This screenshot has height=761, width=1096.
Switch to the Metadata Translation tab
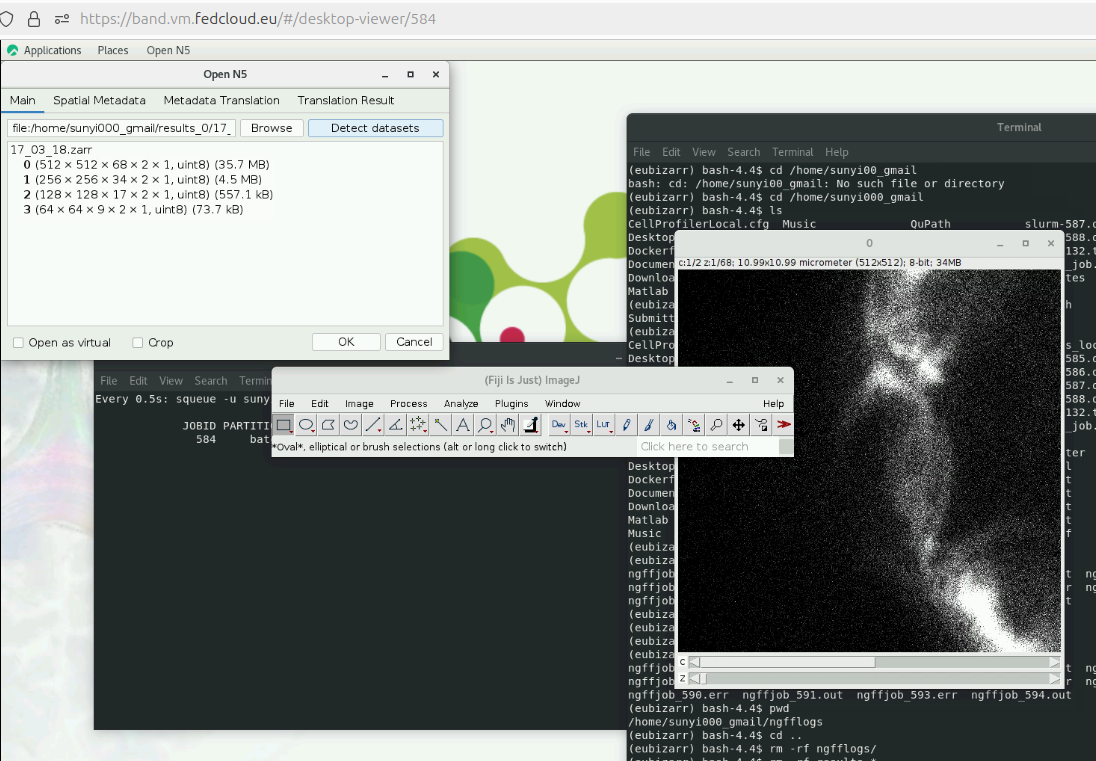point(222,100)
